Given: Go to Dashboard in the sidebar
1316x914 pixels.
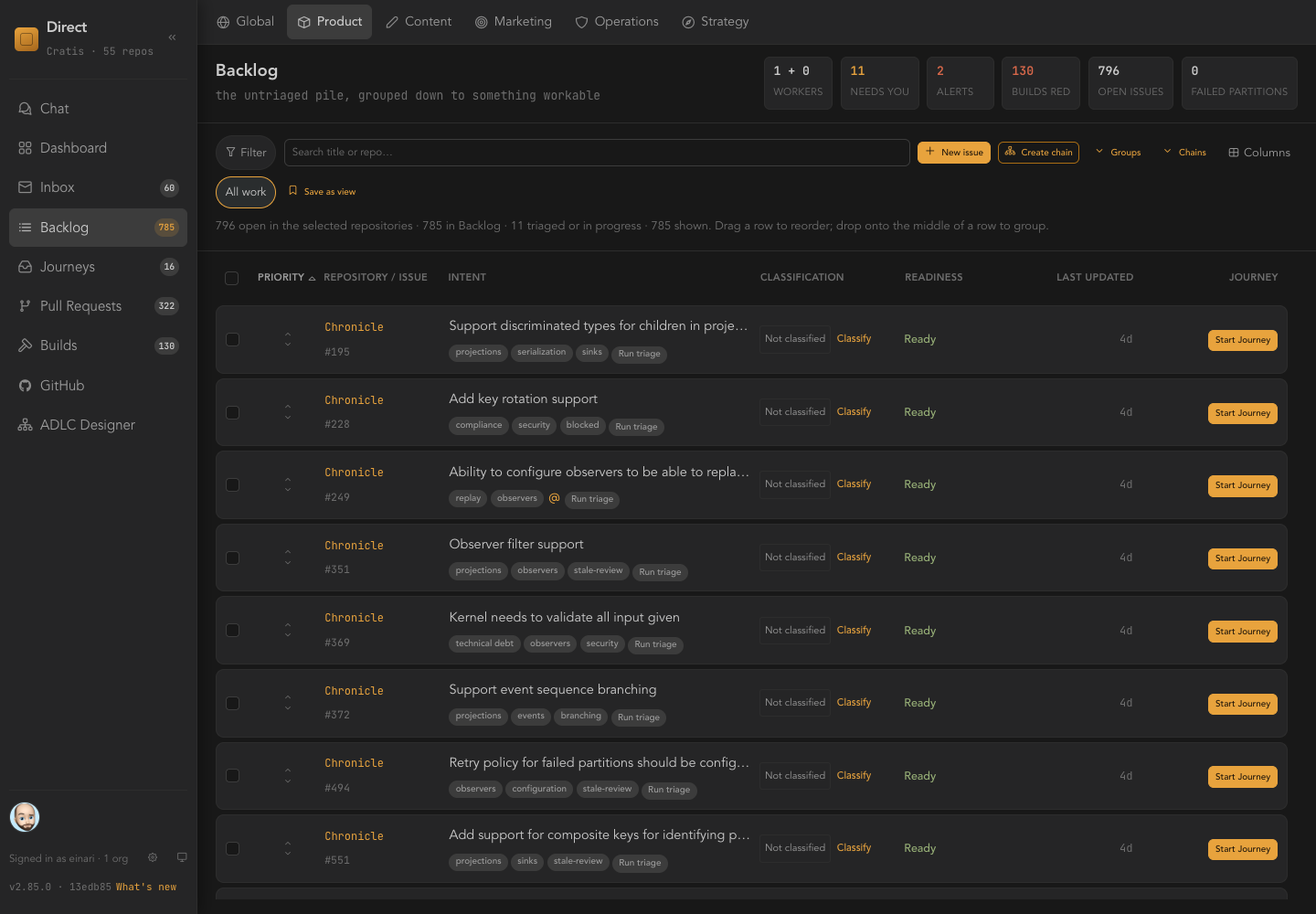Looking at the screenshot, I should click(98, 148).
